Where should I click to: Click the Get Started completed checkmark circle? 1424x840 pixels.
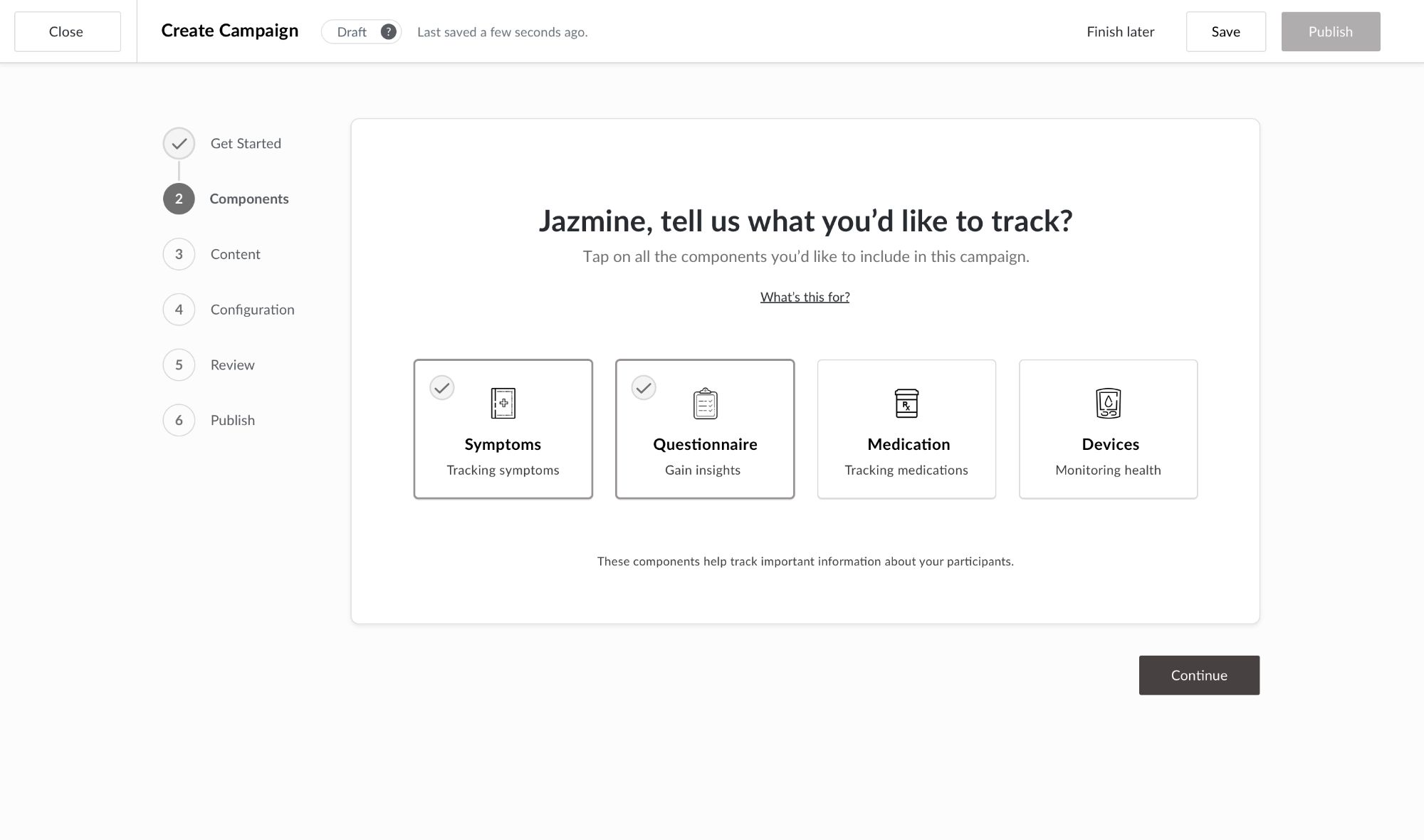[179, 144]
